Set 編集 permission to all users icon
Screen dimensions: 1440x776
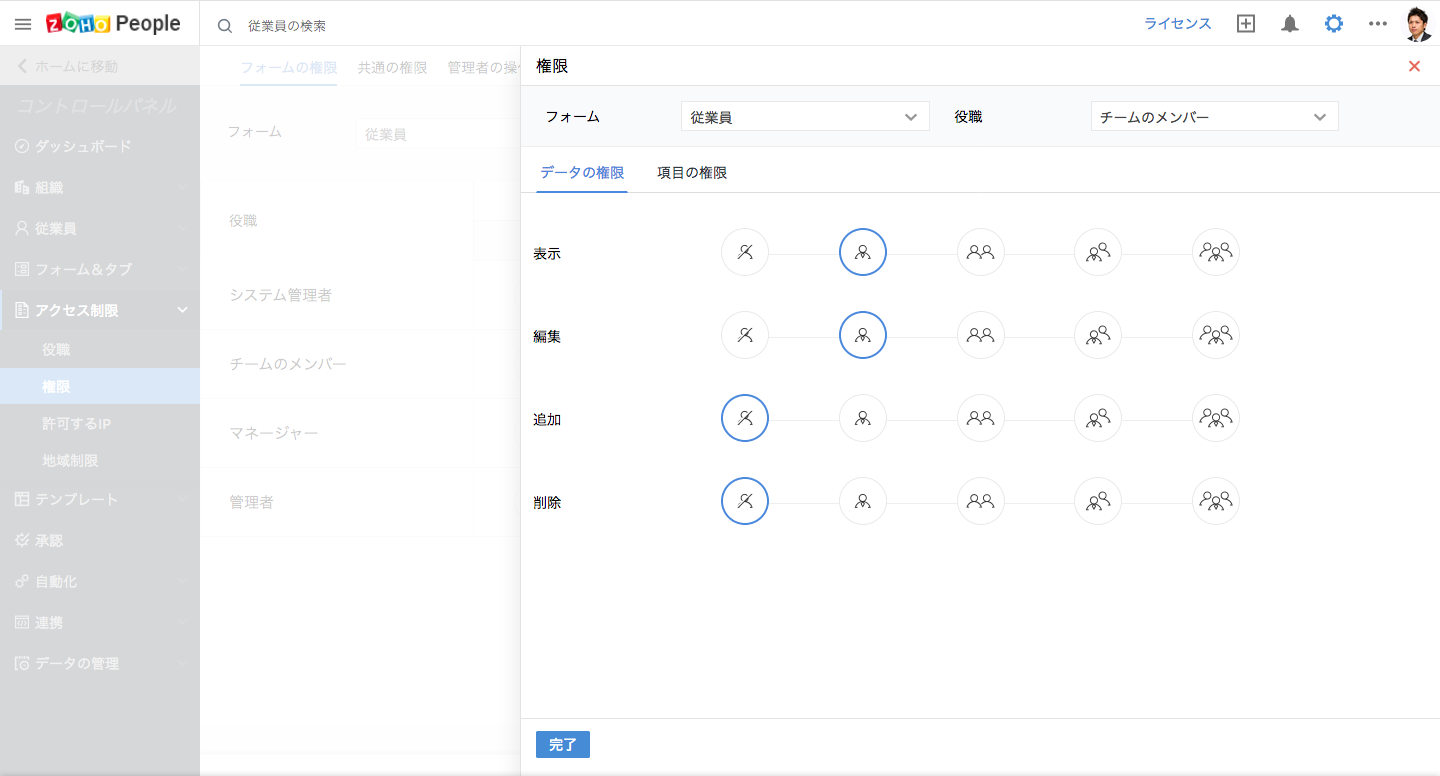(1216, 335)
